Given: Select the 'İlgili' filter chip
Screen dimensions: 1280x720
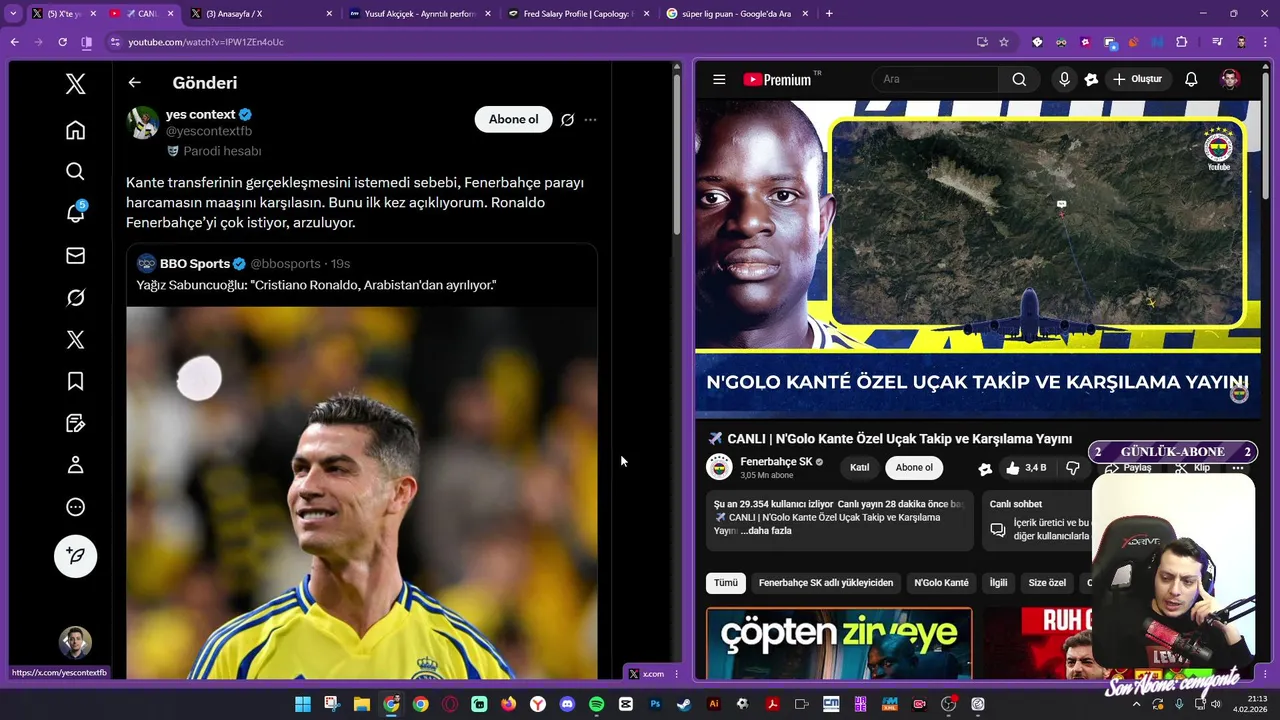Looking at the screenshot, I should coord(998,583).
